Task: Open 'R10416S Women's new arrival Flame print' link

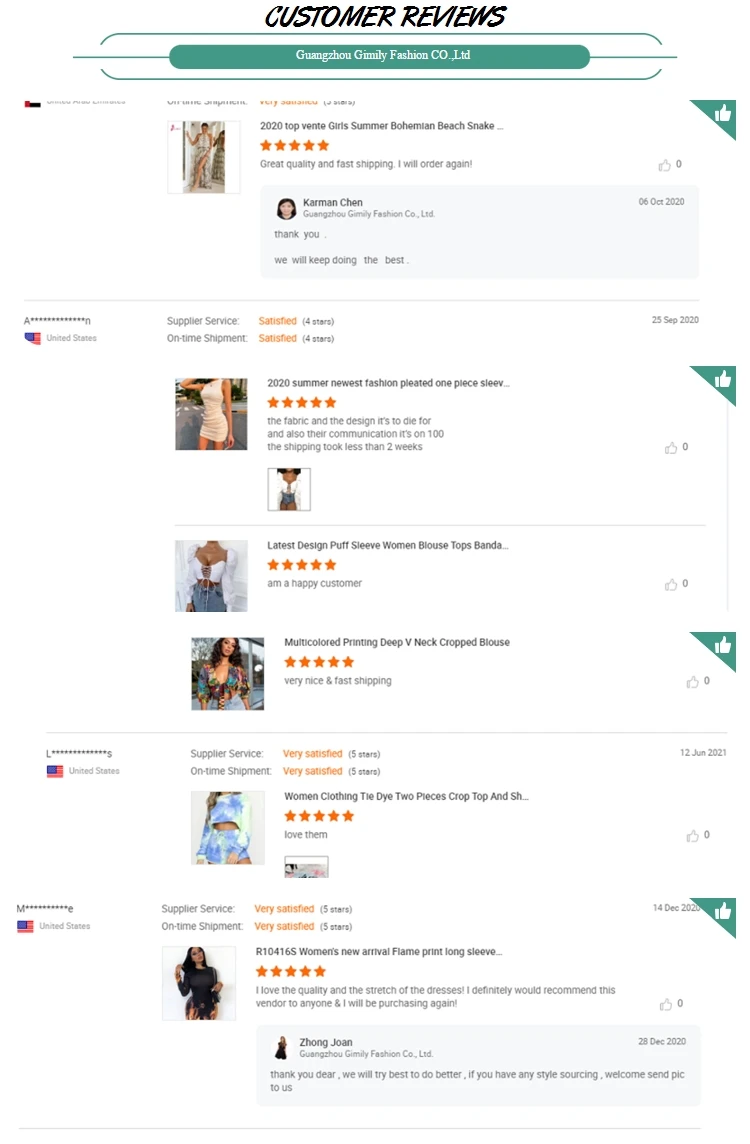Action: coord(379,952)
